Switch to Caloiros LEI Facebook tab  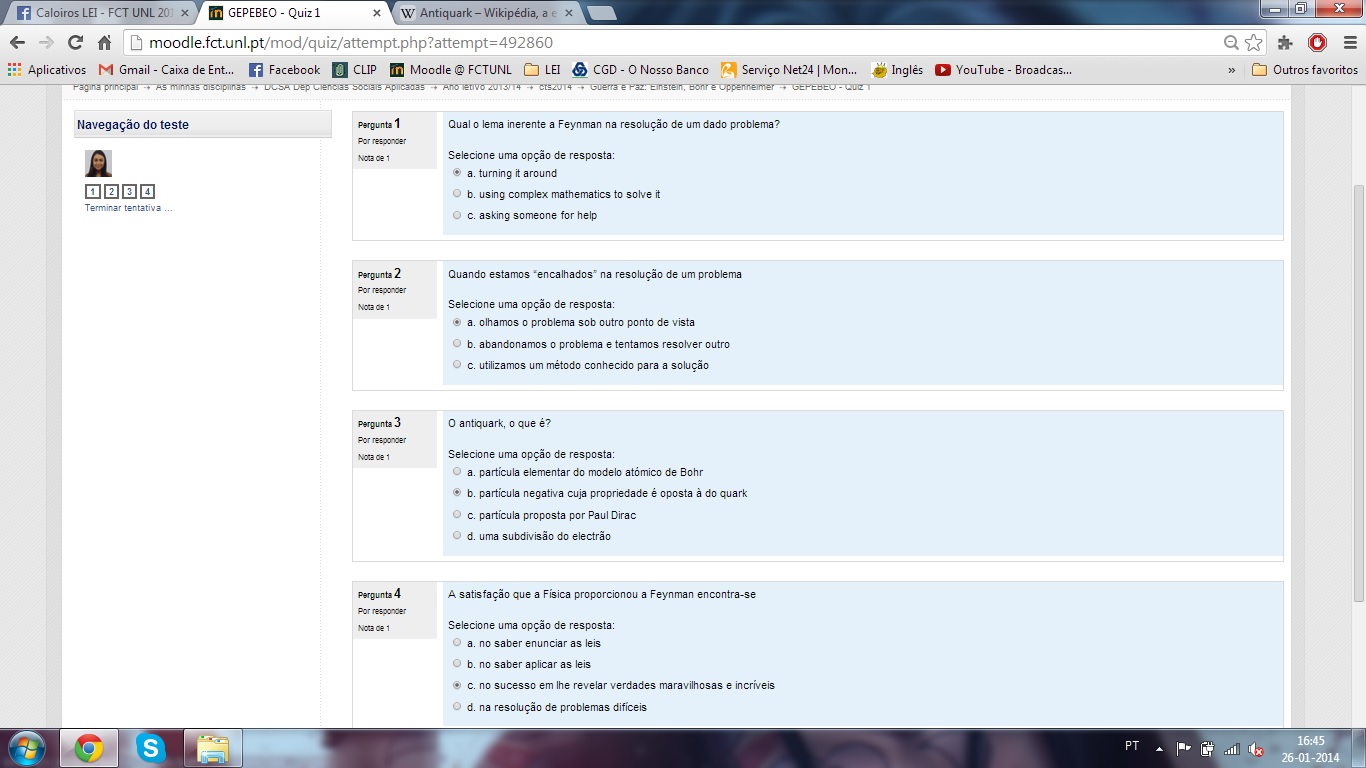click(97, 13)
